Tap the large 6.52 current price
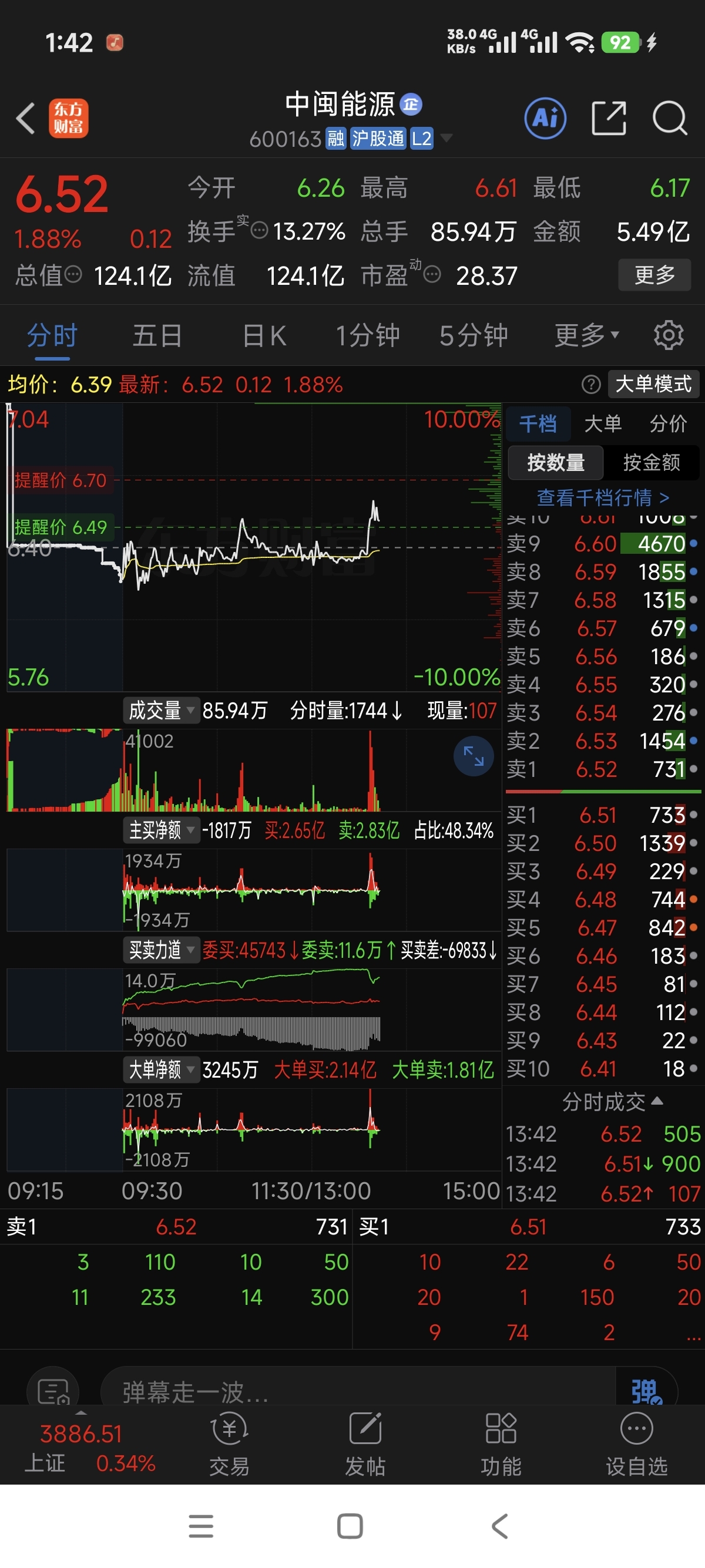The width and height of the screenshot is (705, 1568). pos(62,195)
